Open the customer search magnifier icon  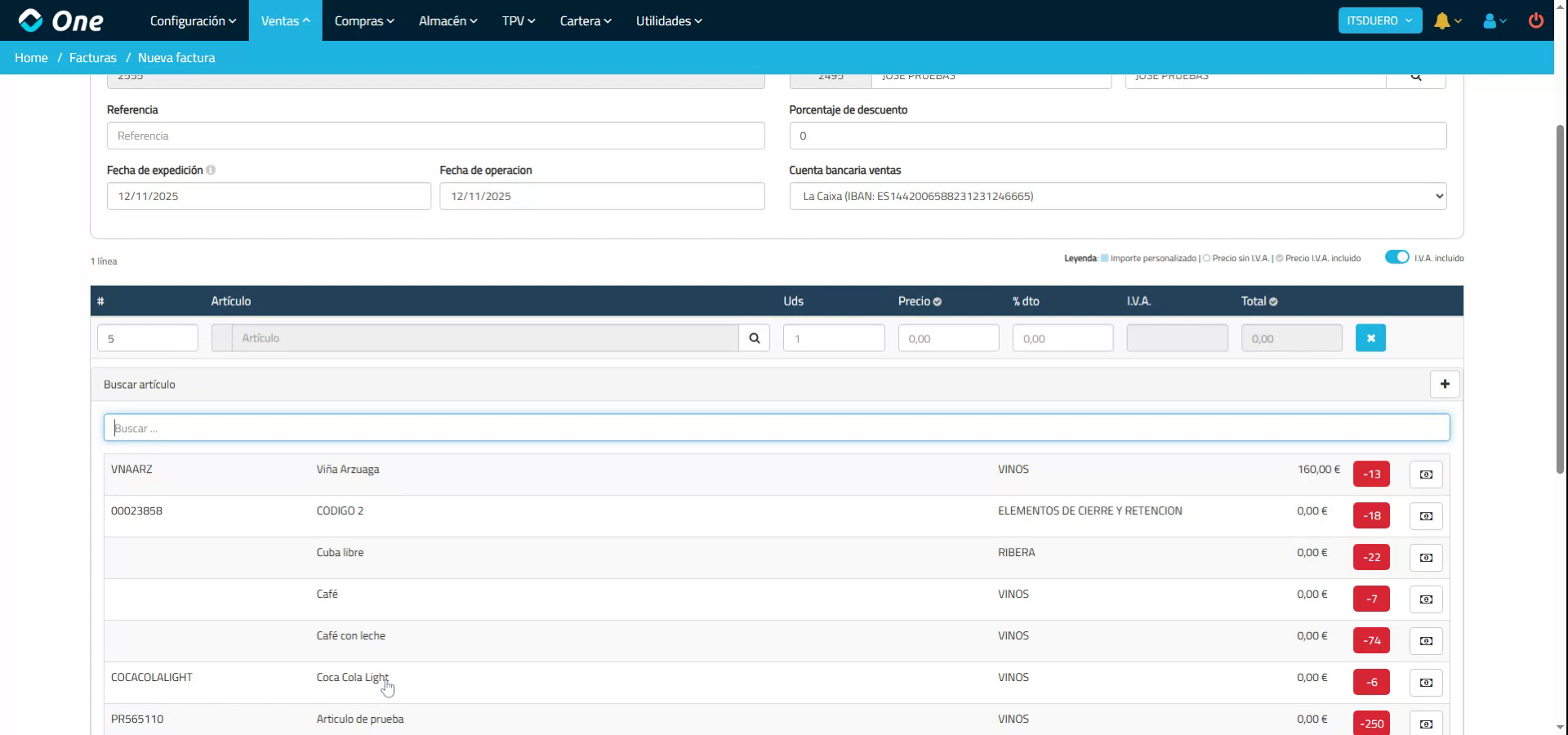tap(1417, 76)
